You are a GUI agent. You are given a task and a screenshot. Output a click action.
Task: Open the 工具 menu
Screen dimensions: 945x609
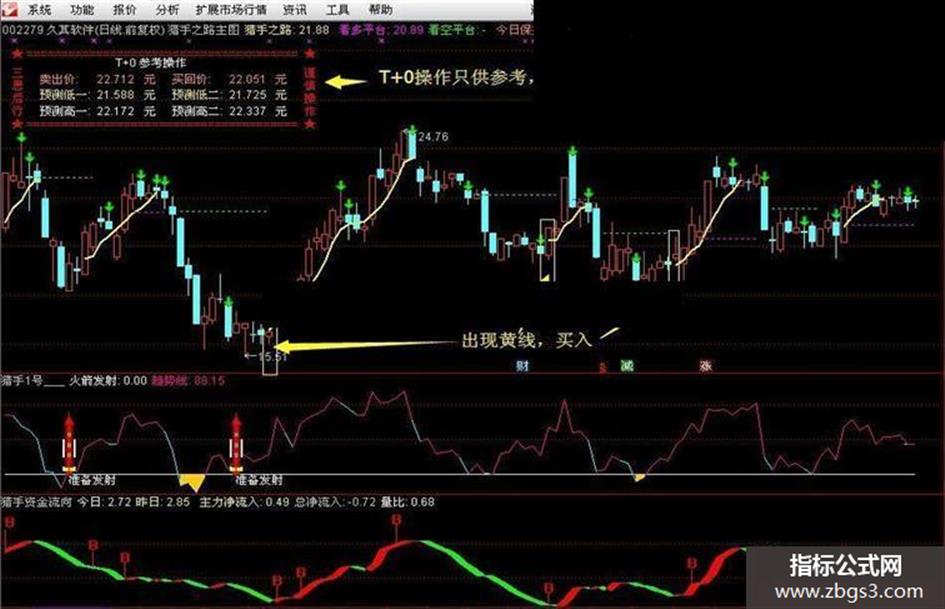[338, 10]
